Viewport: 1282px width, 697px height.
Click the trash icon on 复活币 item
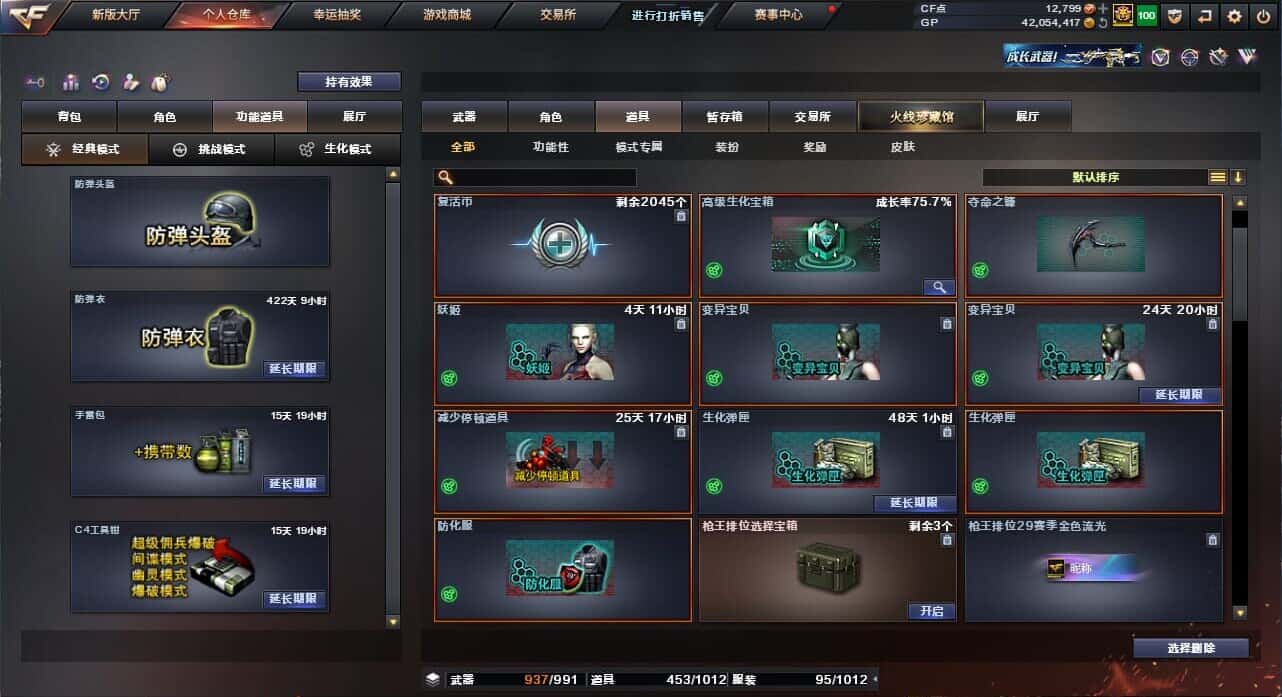681,215
